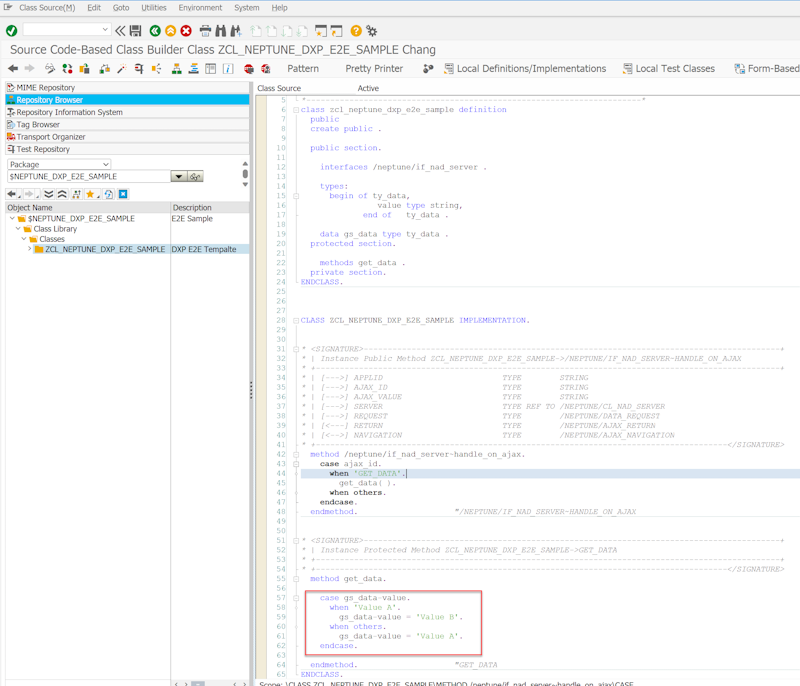Click the Expand All double-chevron-down icon

[x=48, y=194]
